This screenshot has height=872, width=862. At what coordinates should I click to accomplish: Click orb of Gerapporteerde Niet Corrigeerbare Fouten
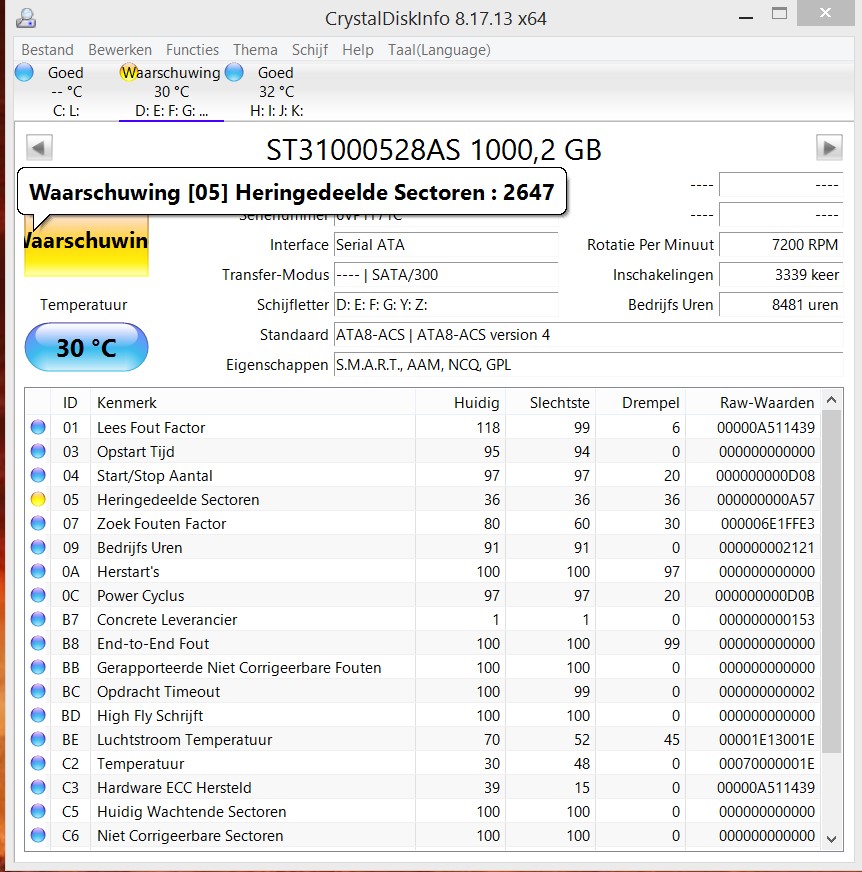pos(38,667)
